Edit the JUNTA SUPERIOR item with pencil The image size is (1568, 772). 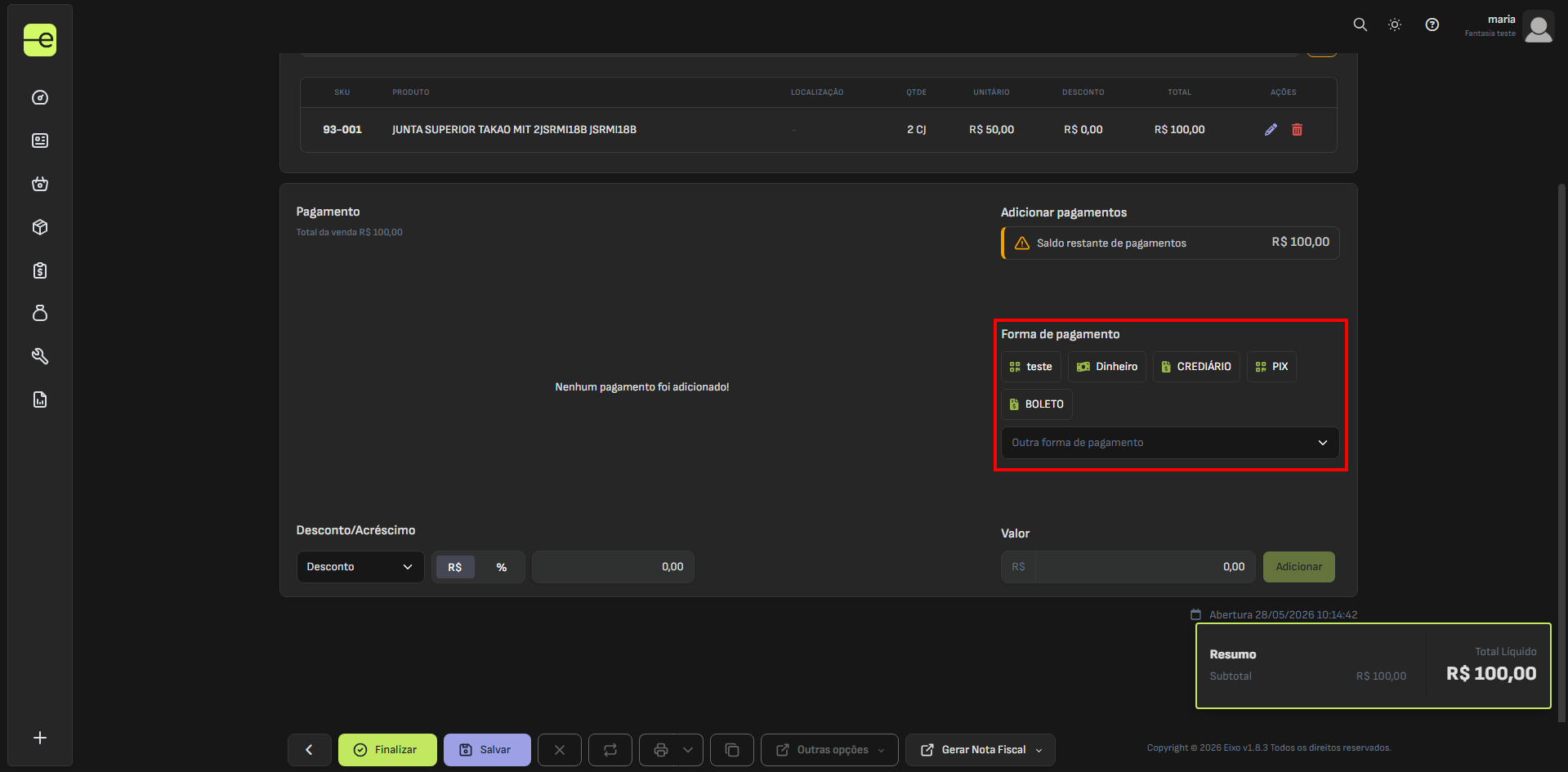click(1271, 130)
